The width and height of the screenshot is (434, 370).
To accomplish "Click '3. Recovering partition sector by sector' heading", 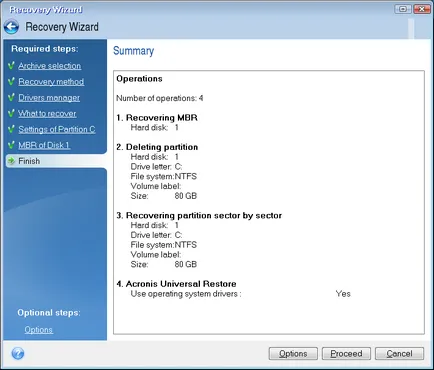I will [199, 216].
